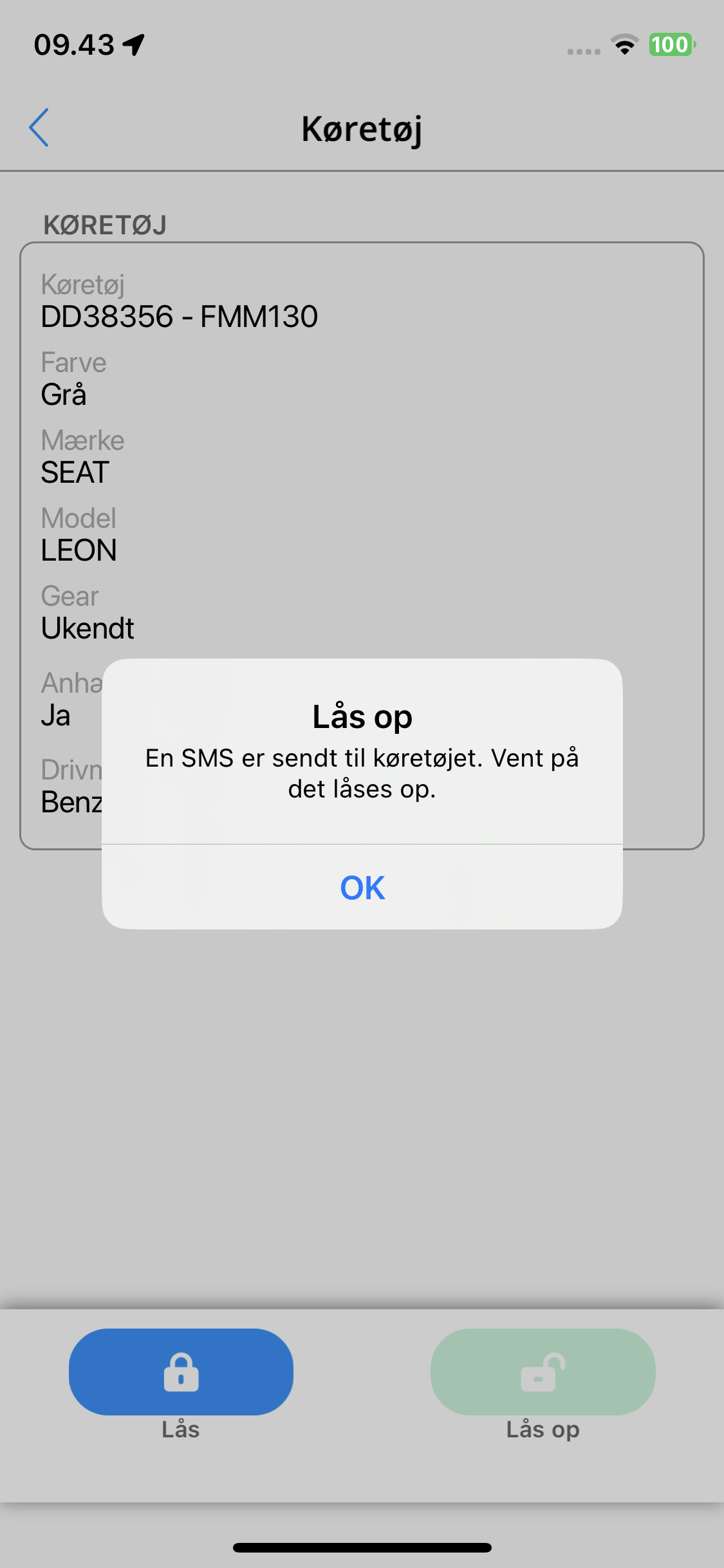Tap the green open padlock button

pos(543,1372)
